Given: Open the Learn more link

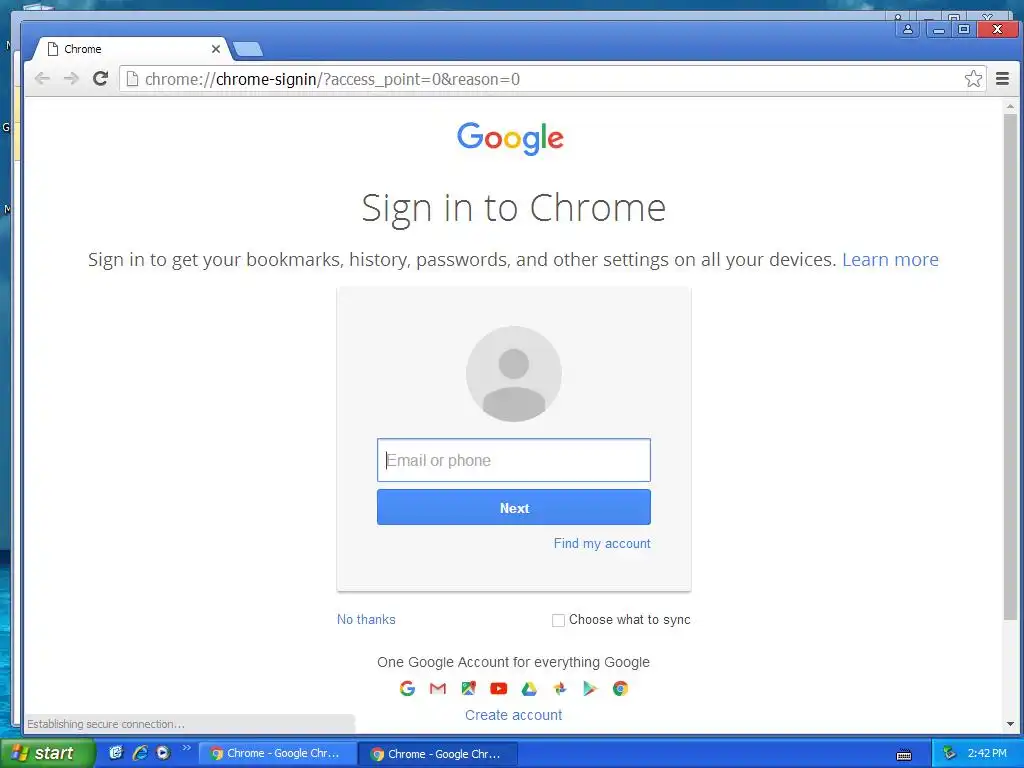Looking at the screenshot, I should coord(889,260).
